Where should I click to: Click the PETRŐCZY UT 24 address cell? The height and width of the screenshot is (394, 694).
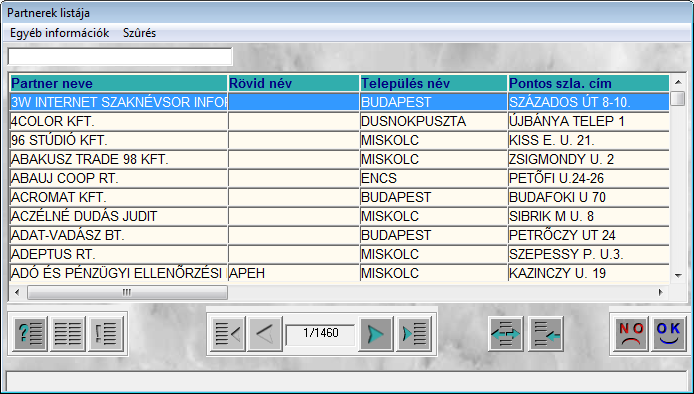tap(589, 236)
